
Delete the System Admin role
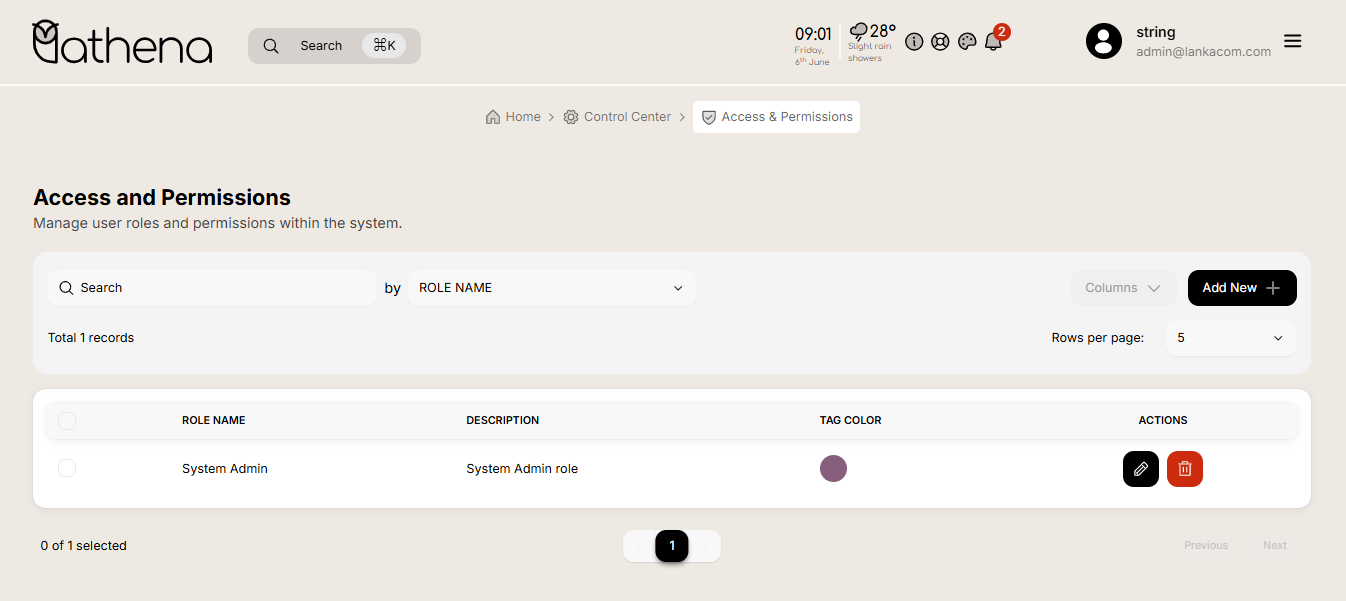pyautogui.click(x=1184, y=469)
